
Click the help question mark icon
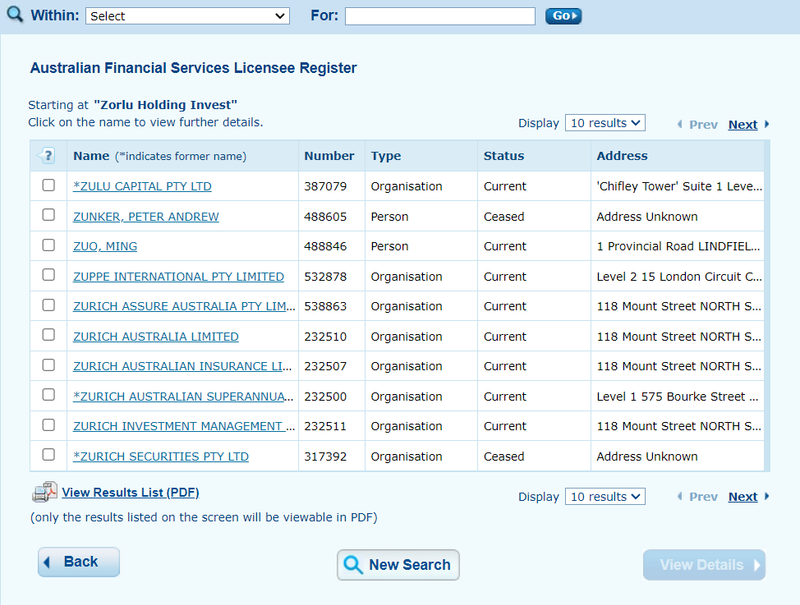(47, 155)
